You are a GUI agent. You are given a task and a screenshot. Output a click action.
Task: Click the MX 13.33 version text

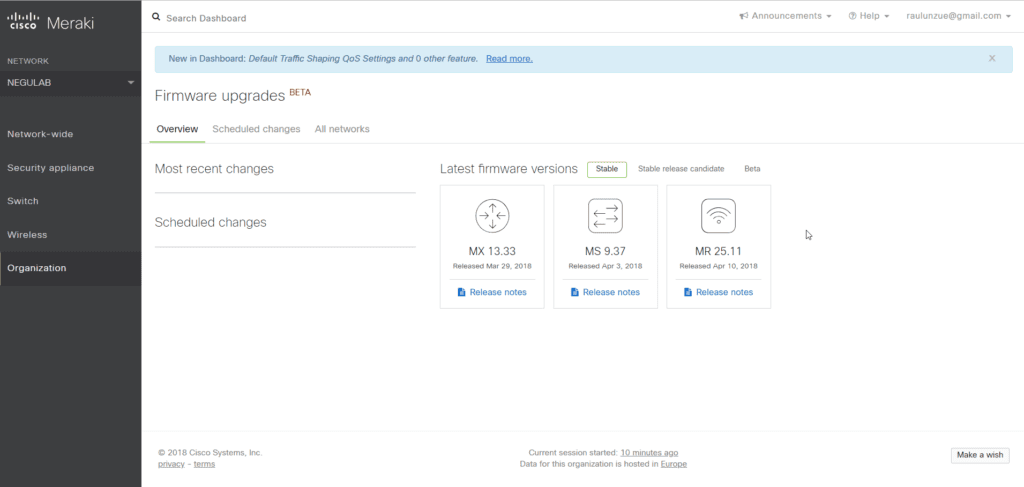[x=492, y=251]
